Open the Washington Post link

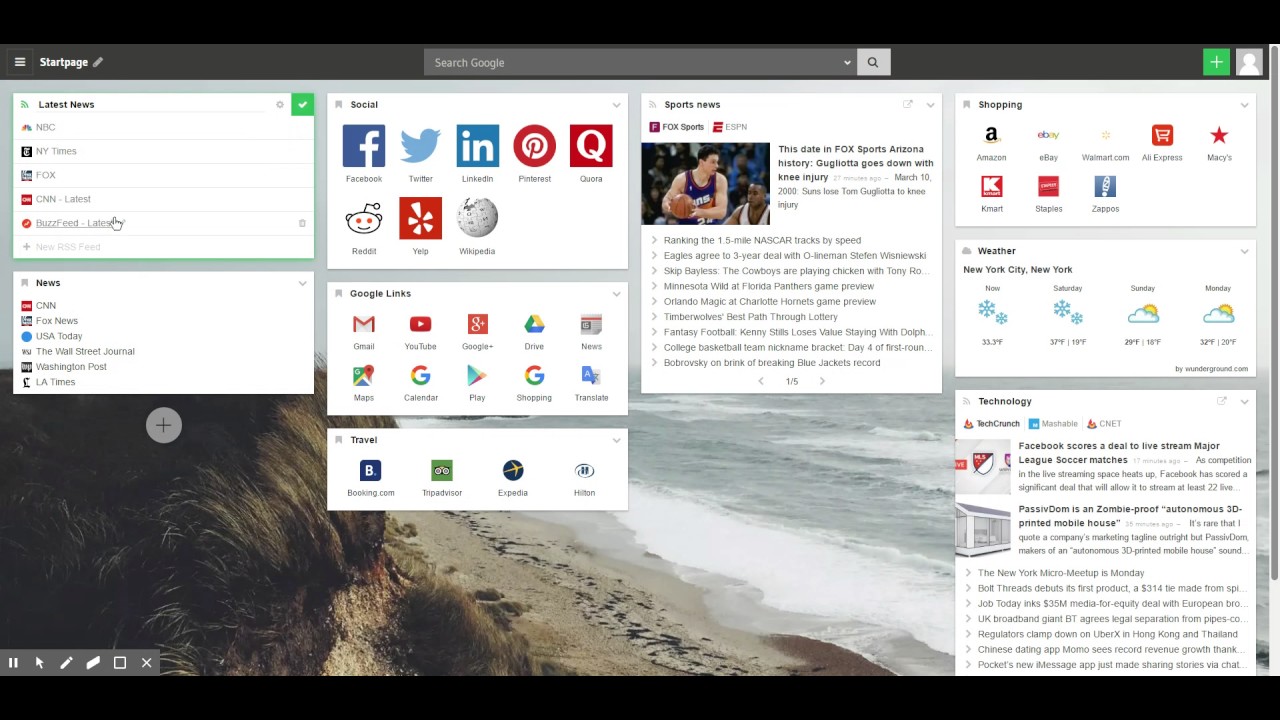[71, 367]
